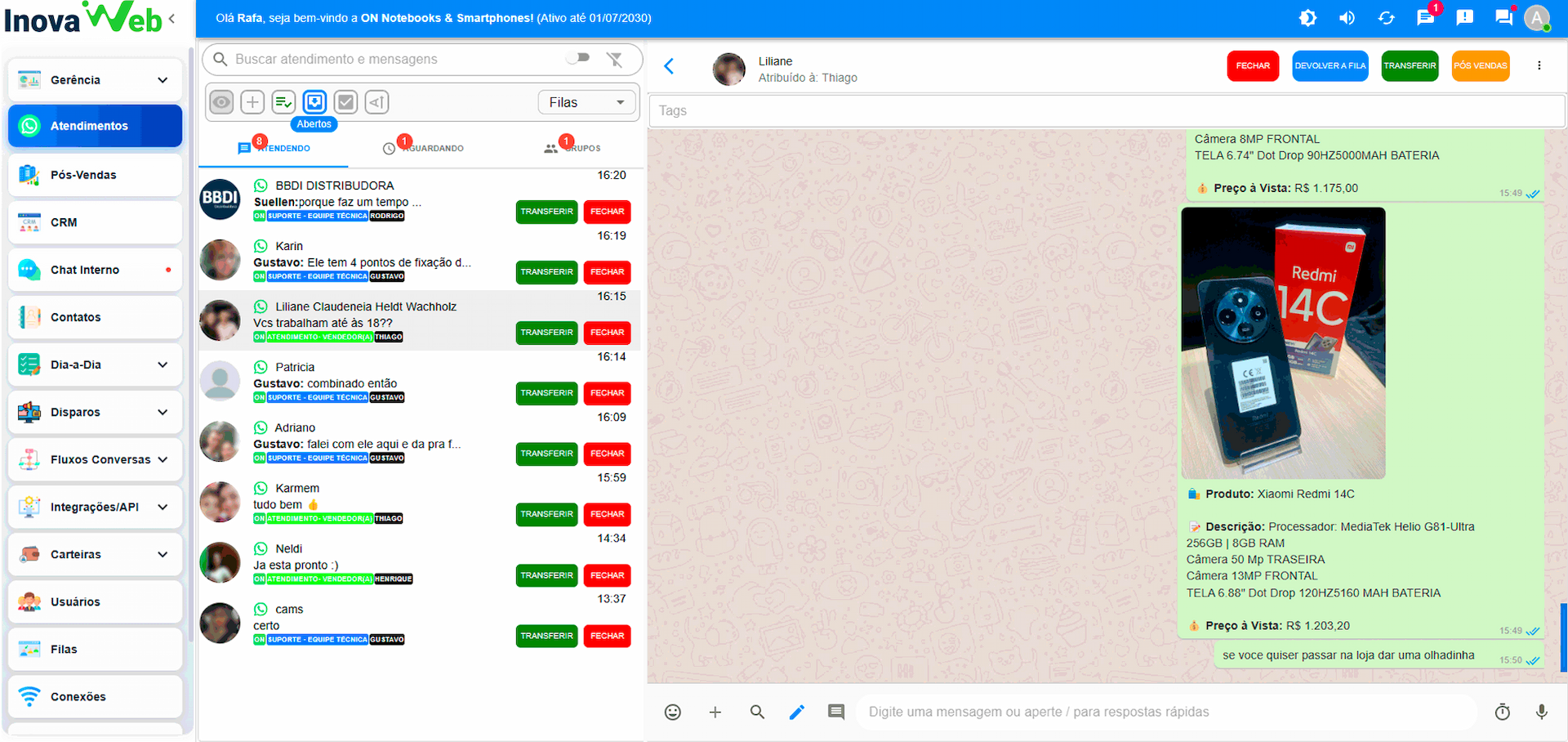Clear filters with crossed funnel icon
This screenshot has width=1568, height=742.
[614, 59]
